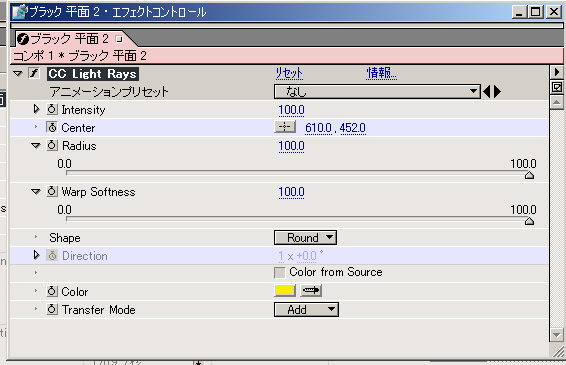This screenshot has width=566, height=365.
Task: Click the Warp Softness value 100.0
Action: (x=291, y=192)
